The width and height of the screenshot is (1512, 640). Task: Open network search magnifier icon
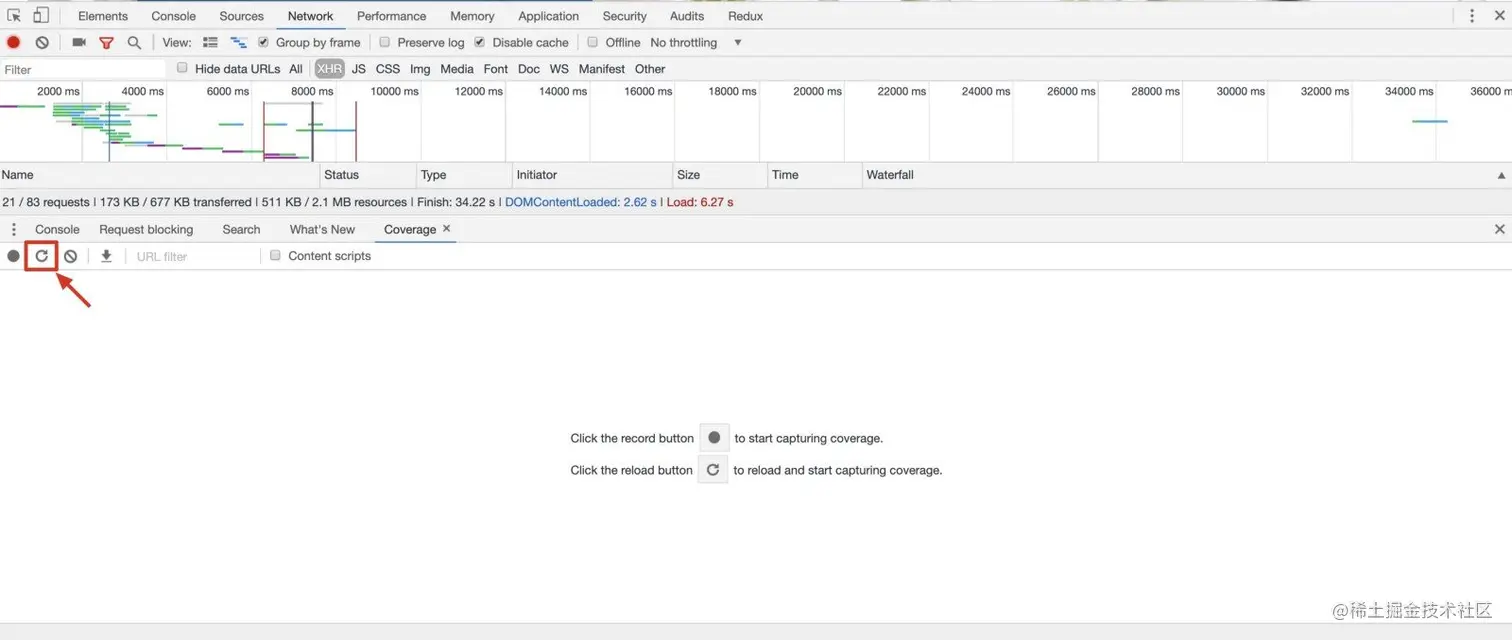(134, 42)
